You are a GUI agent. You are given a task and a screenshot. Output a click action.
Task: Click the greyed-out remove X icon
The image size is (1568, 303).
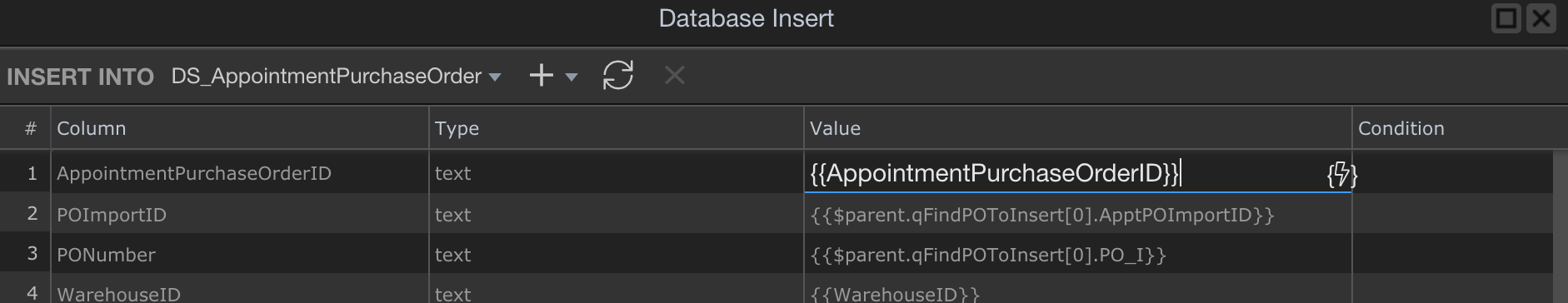(674, 76)
